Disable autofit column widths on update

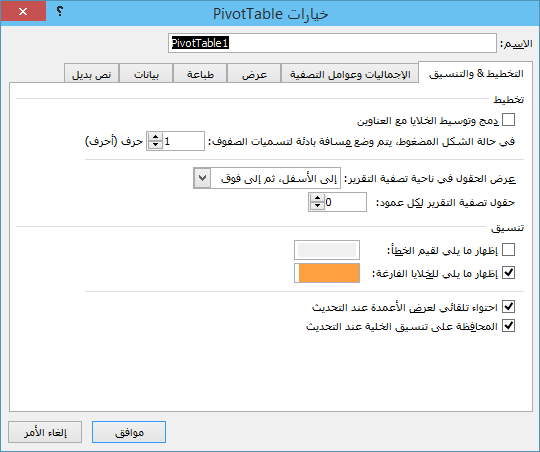(x=508, y=306)
